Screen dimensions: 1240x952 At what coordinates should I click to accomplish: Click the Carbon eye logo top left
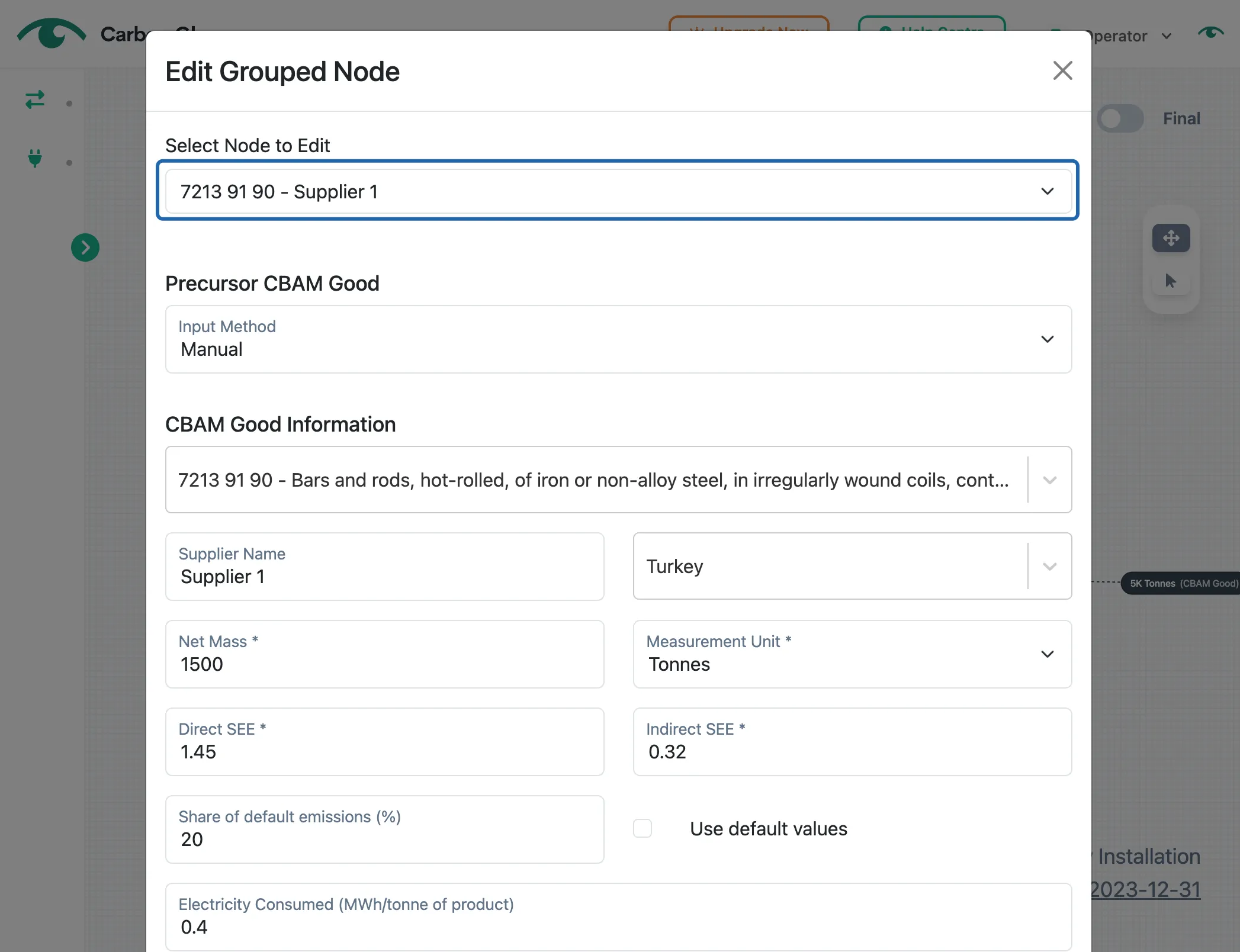[x=52, y=34]
